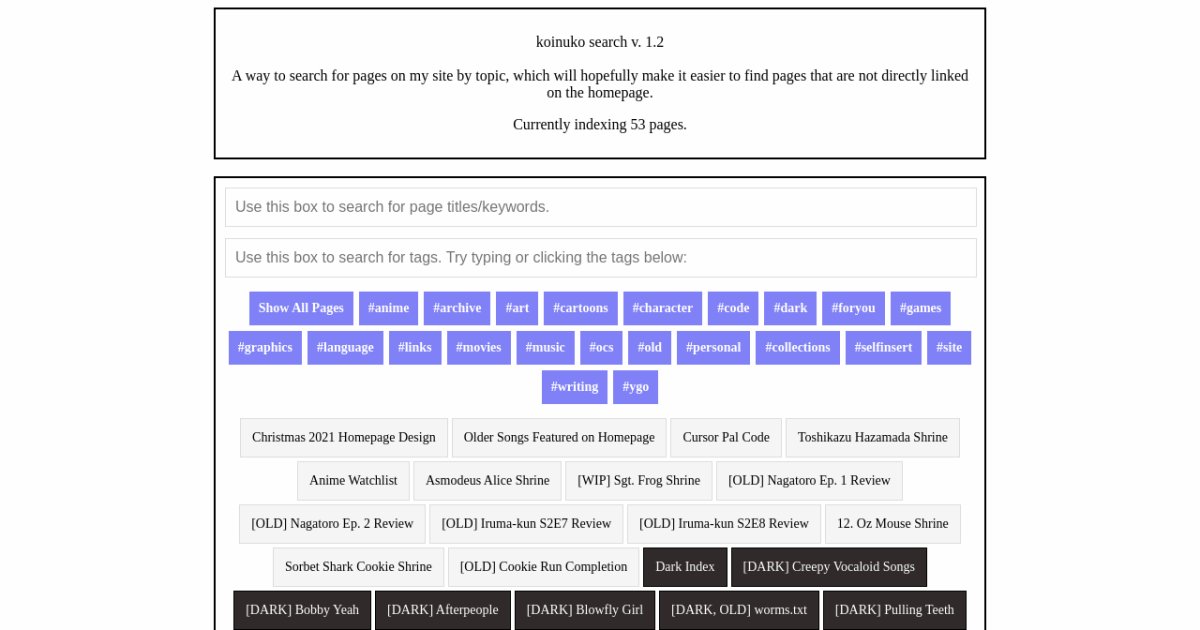Select the #dark tag
This screenshot has width=1200, height=630.
click(790, 308)
